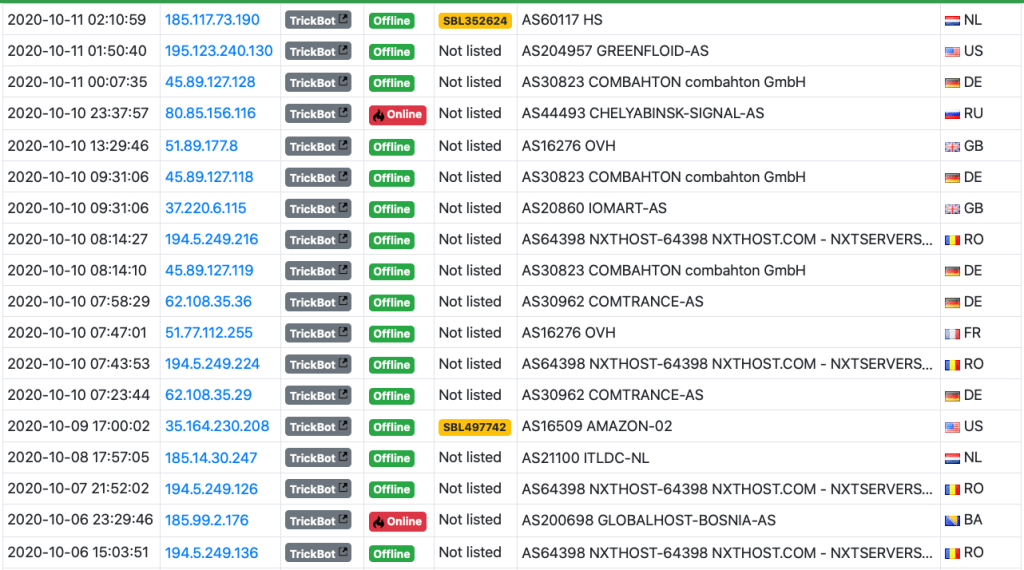Select Not listed in 51.77.112.255 row
This screenshot has width=1024, height=570.
coord(470,333)
